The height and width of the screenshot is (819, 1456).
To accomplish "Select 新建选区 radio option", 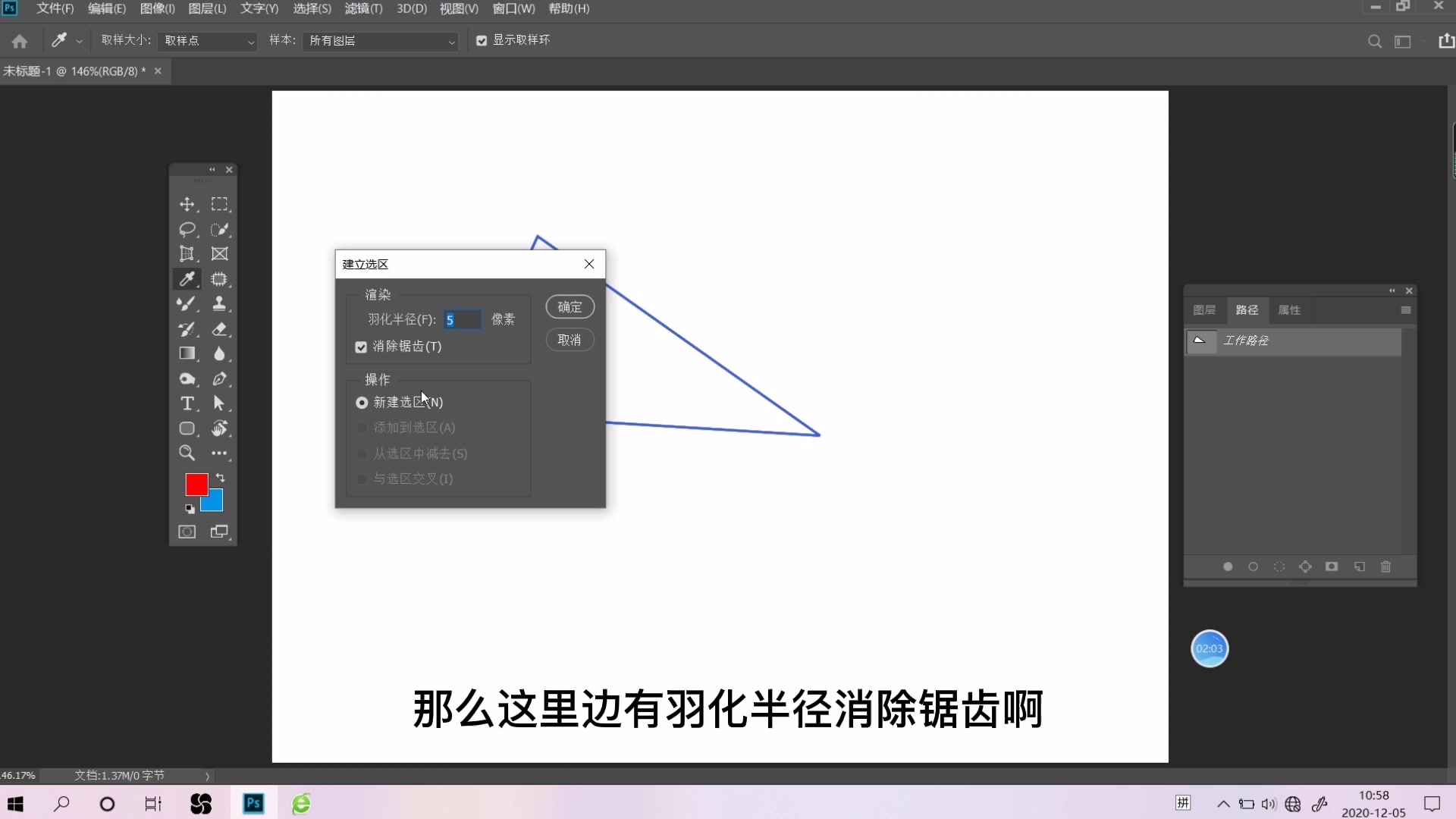I will coord(362,403).
